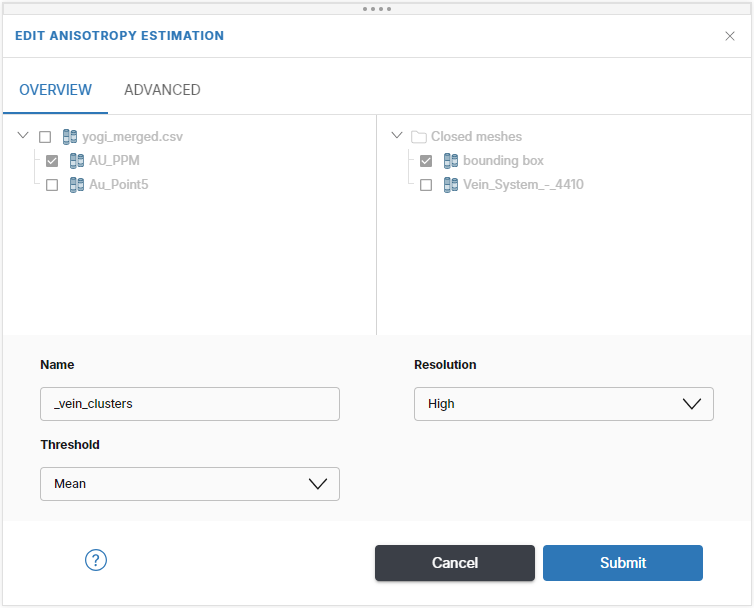Image resolution: width=754 pixels, height=608 pixels.
Task: Select the Au_Point5 tree row label
Action: click(x=119, y=185)
